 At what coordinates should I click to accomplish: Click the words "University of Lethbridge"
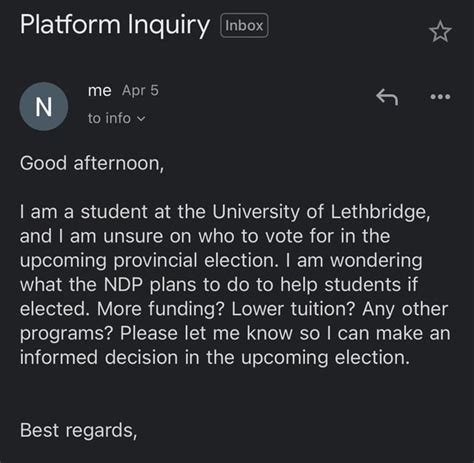click(x=319, y=212)
